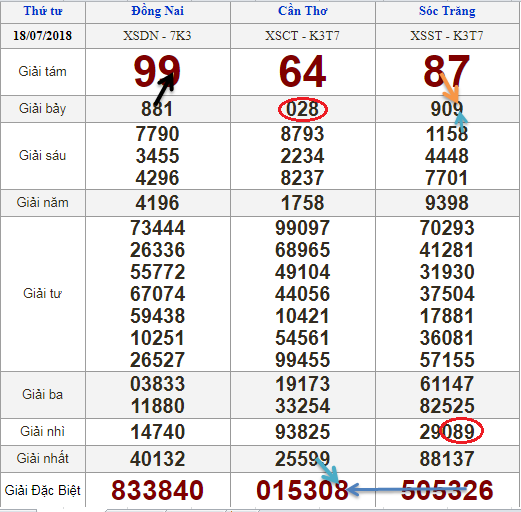Screen dimensions: 521x512
Task: Click the Giải tám number 64
Action: [302, 71]
